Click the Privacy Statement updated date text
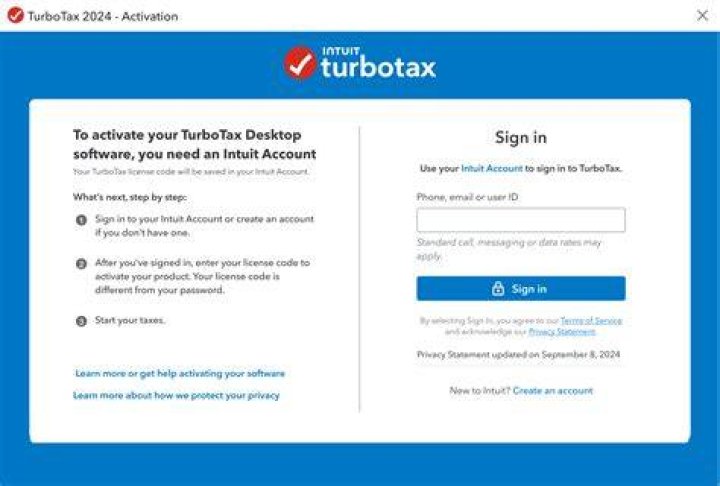This screenshot has width=720, height=486. pyautogui.click(x=518, y=354)
